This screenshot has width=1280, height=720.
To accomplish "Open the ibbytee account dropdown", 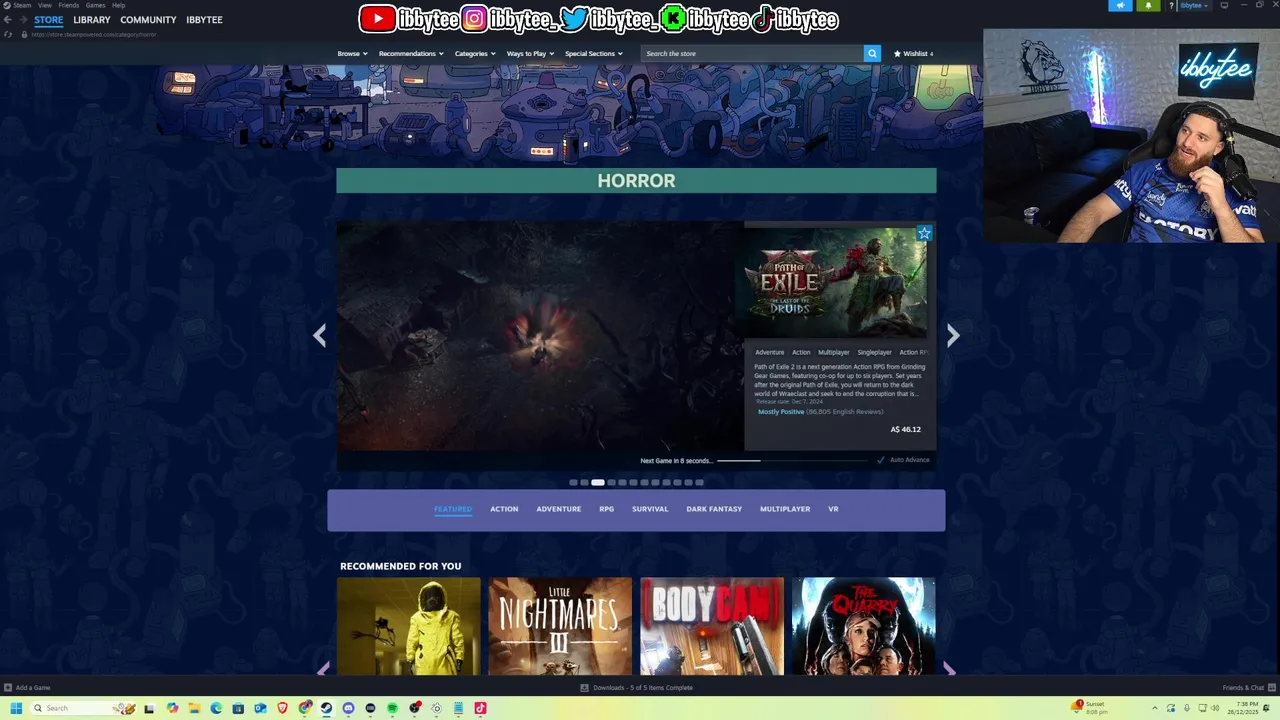I will 1194,5.
